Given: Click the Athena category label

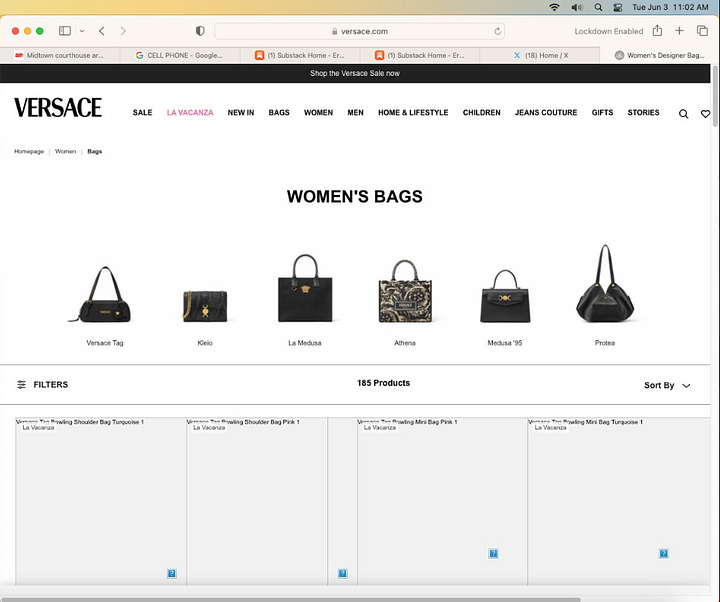Looking at the screenshot, I should (405, 343).
